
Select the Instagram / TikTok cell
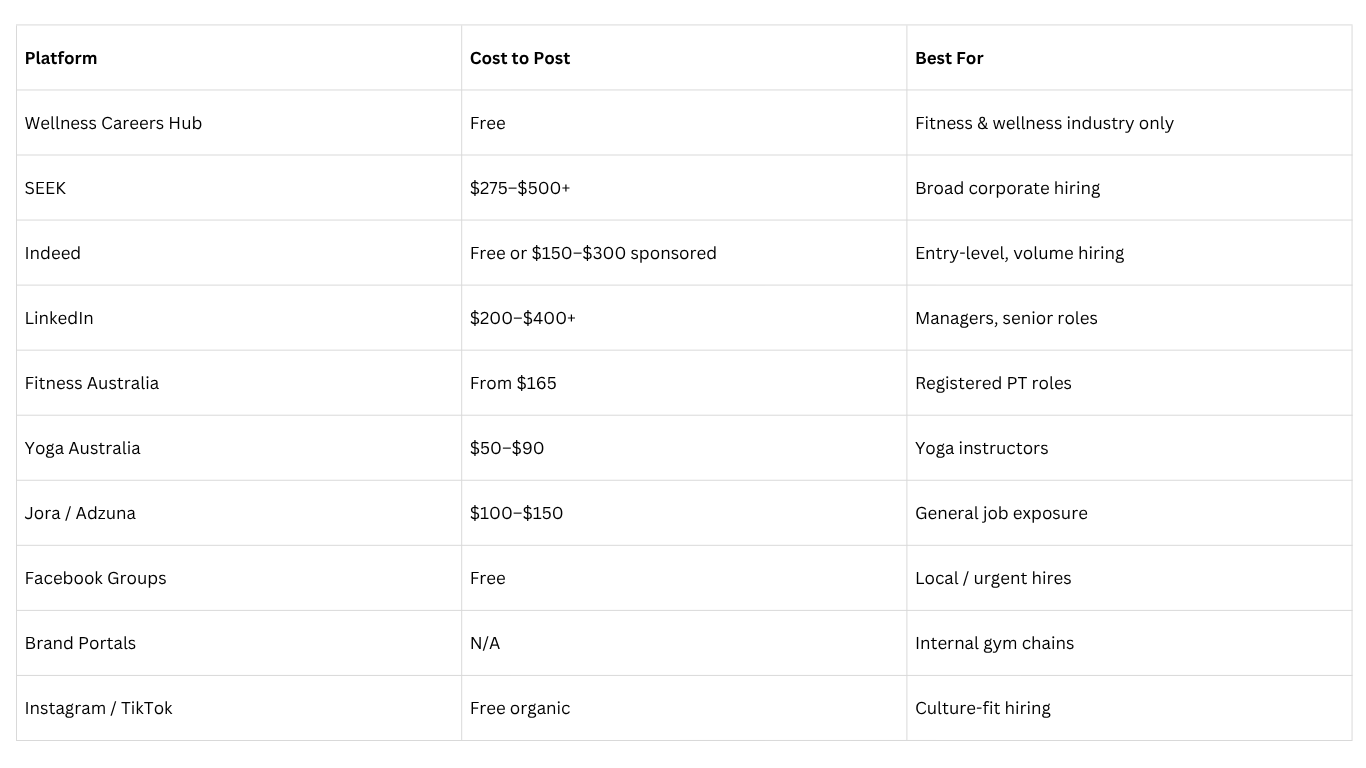tap(99, 708)
